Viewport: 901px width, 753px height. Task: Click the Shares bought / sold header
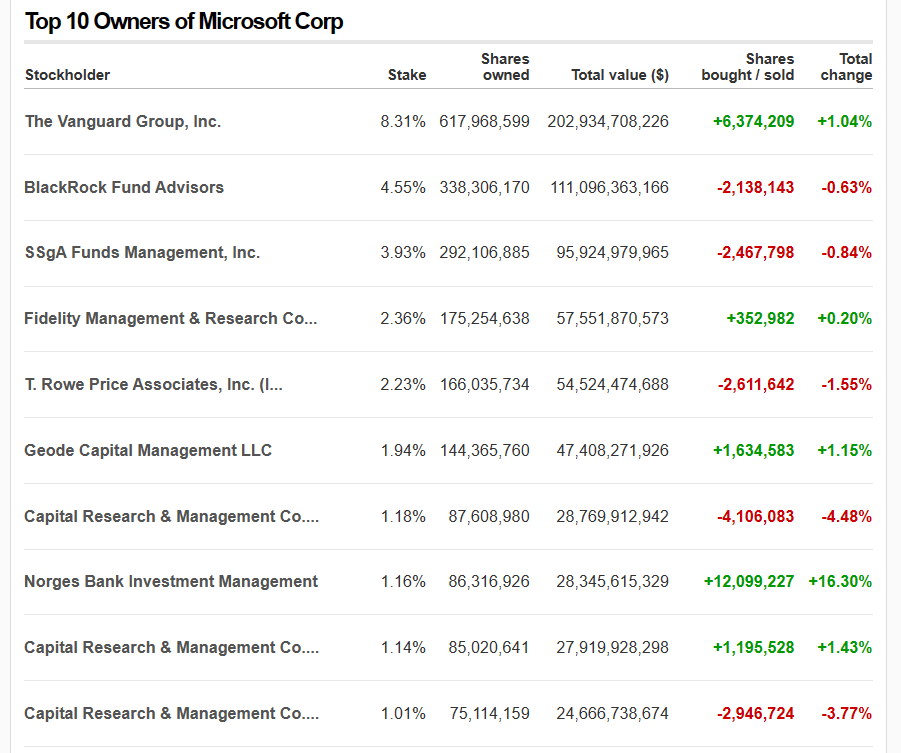tap(748, 67)
